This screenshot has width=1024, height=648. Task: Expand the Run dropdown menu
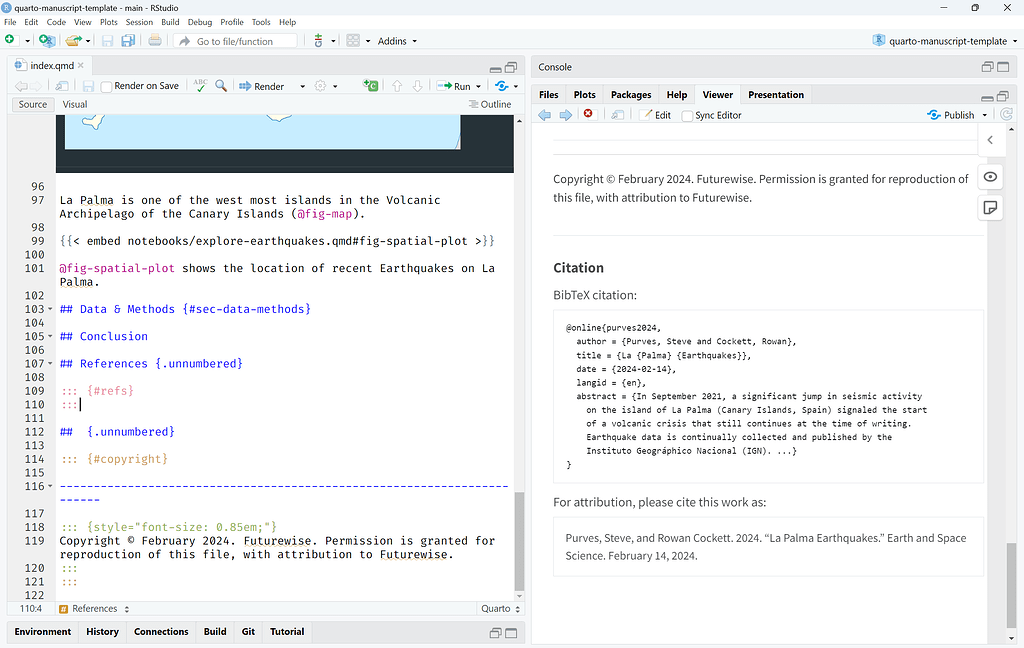click(x=478, y=87)
